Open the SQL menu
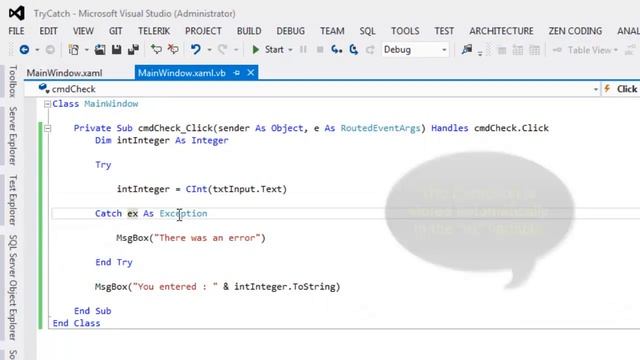Viewport: 640px width, 360px height. 367,31
